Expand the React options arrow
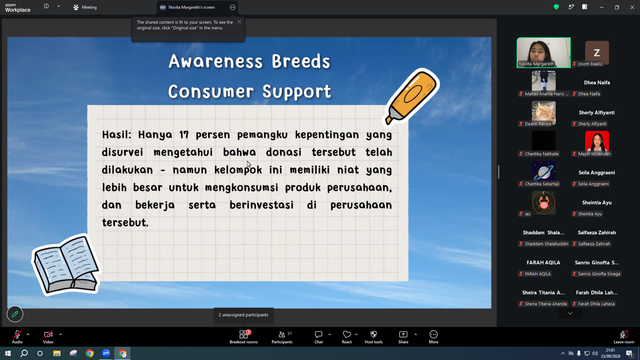 (356, 334)
